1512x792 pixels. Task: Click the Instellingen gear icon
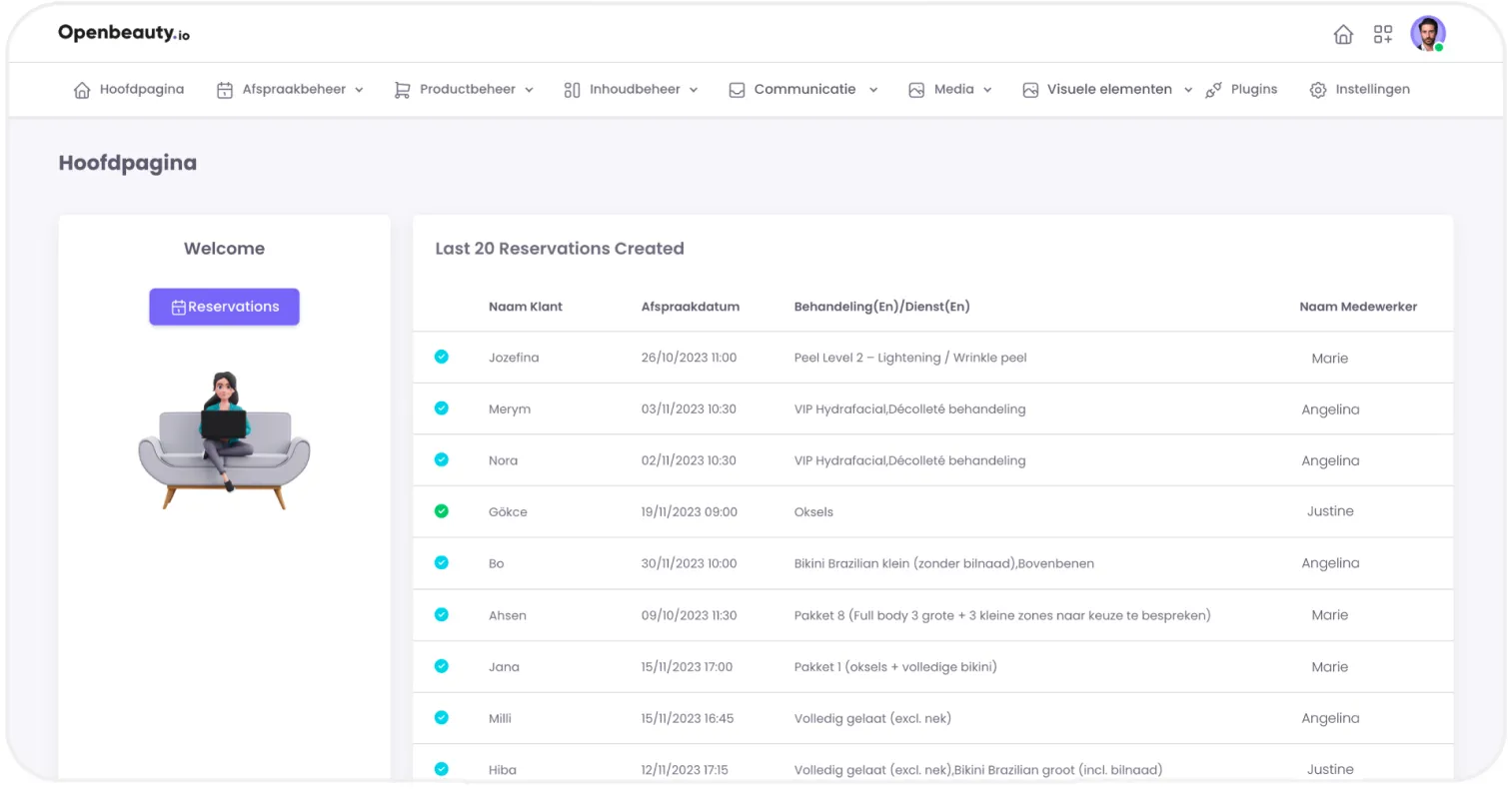coord(1318,90)
